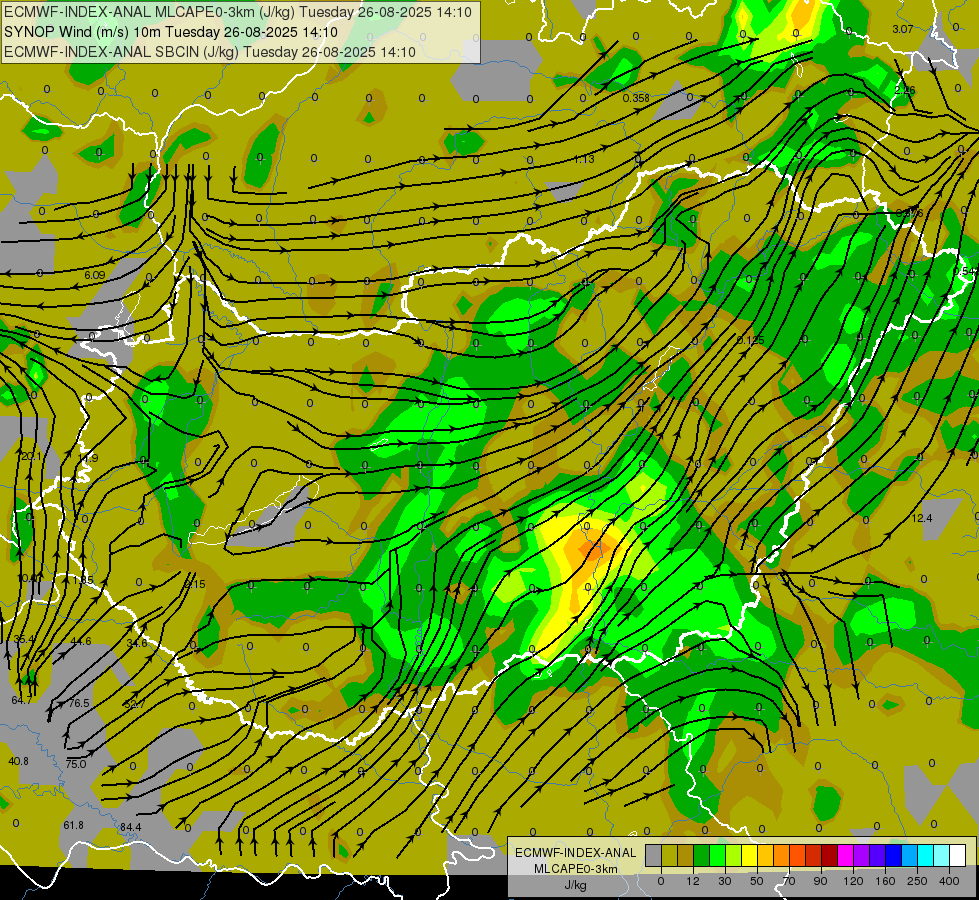Click the legend scale value 50

[757, 881]
